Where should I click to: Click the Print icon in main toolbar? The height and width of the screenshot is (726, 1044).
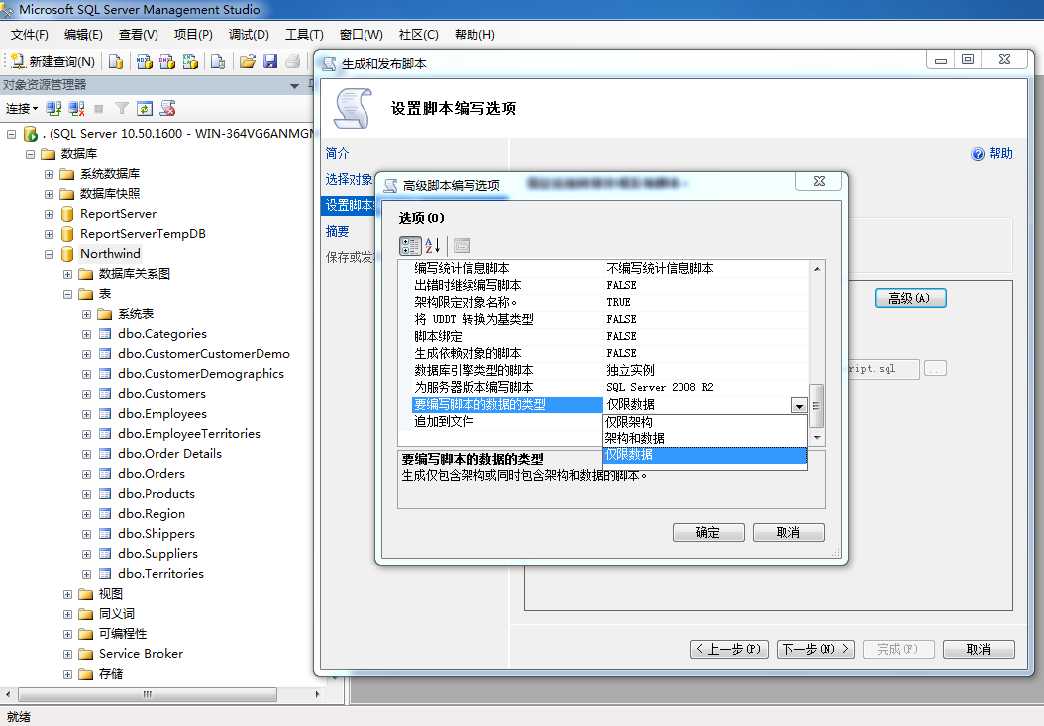pyautogui.click(x=292, y=61)
